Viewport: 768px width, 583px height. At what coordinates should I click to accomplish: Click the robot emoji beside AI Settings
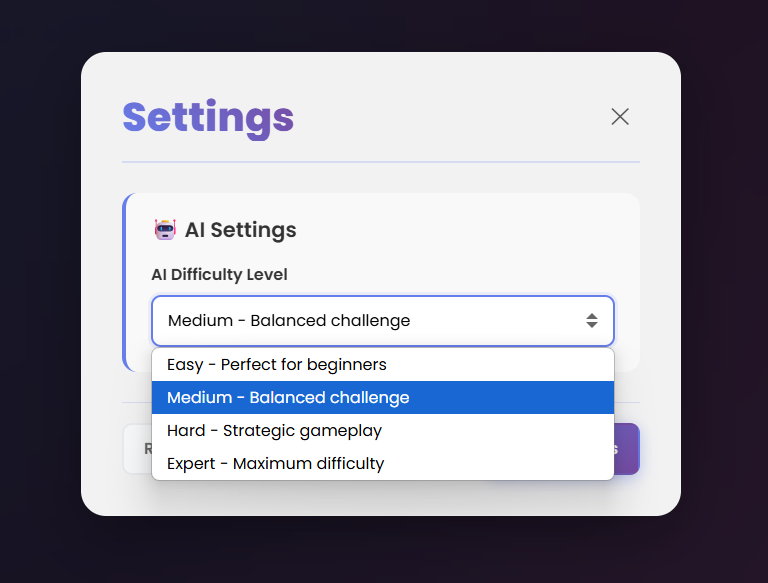coord(165,229)
